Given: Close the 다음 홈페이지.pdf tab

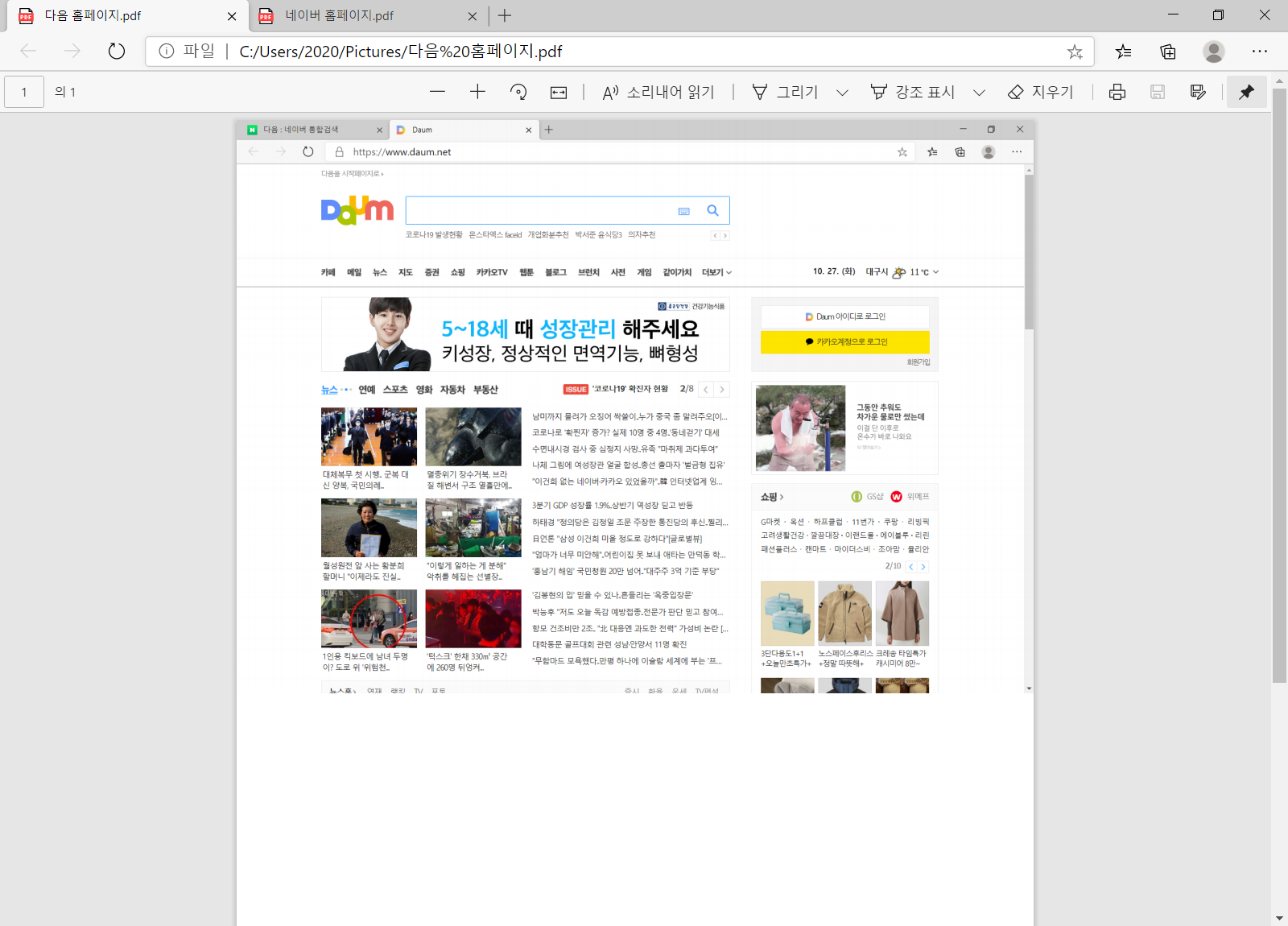Looking at the screenshot, I should (x=232, y=16).
